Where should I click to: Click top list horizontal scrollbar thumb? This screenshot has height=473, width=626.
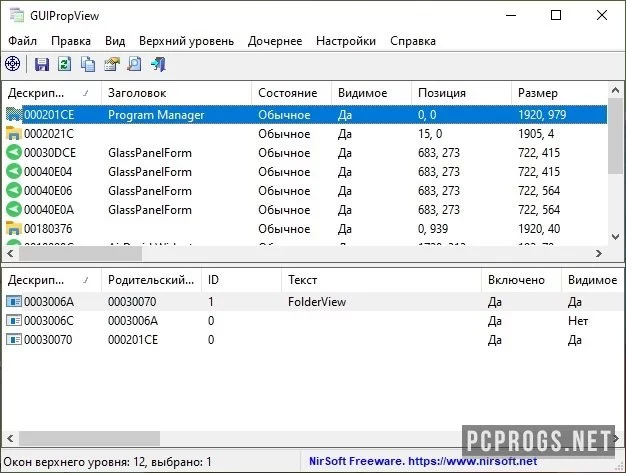pyautogui.click(x=80, y=253)
